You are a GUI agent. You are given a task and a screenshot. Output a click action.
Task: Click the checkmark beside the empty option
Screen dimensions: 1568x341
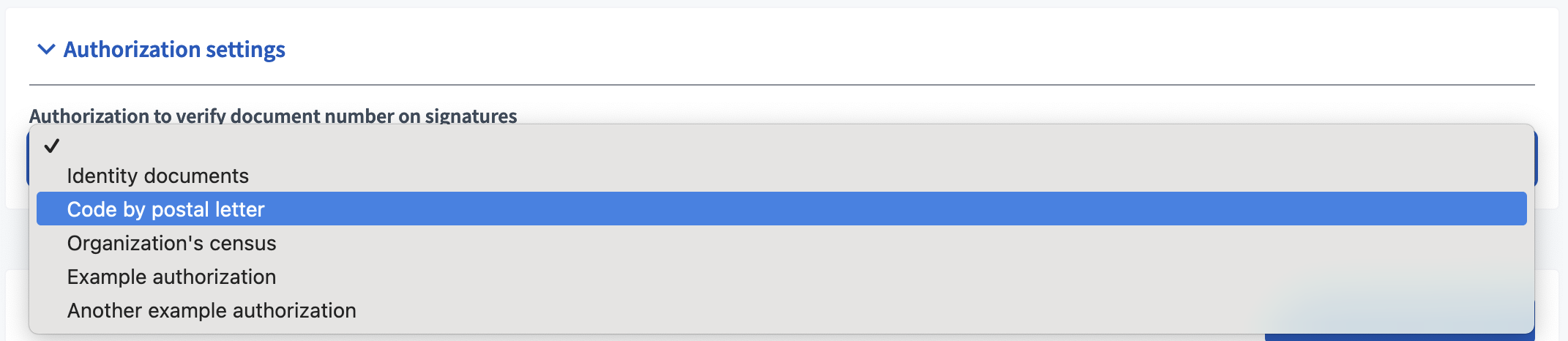(x=51, y=146)
